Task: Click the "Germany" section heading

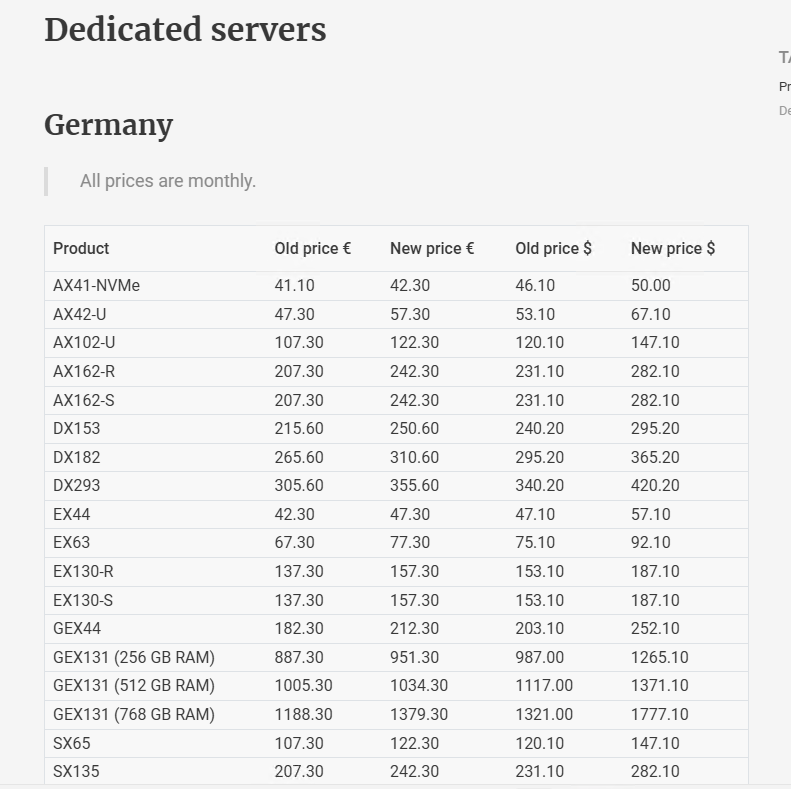Action: tap(108, 125)
